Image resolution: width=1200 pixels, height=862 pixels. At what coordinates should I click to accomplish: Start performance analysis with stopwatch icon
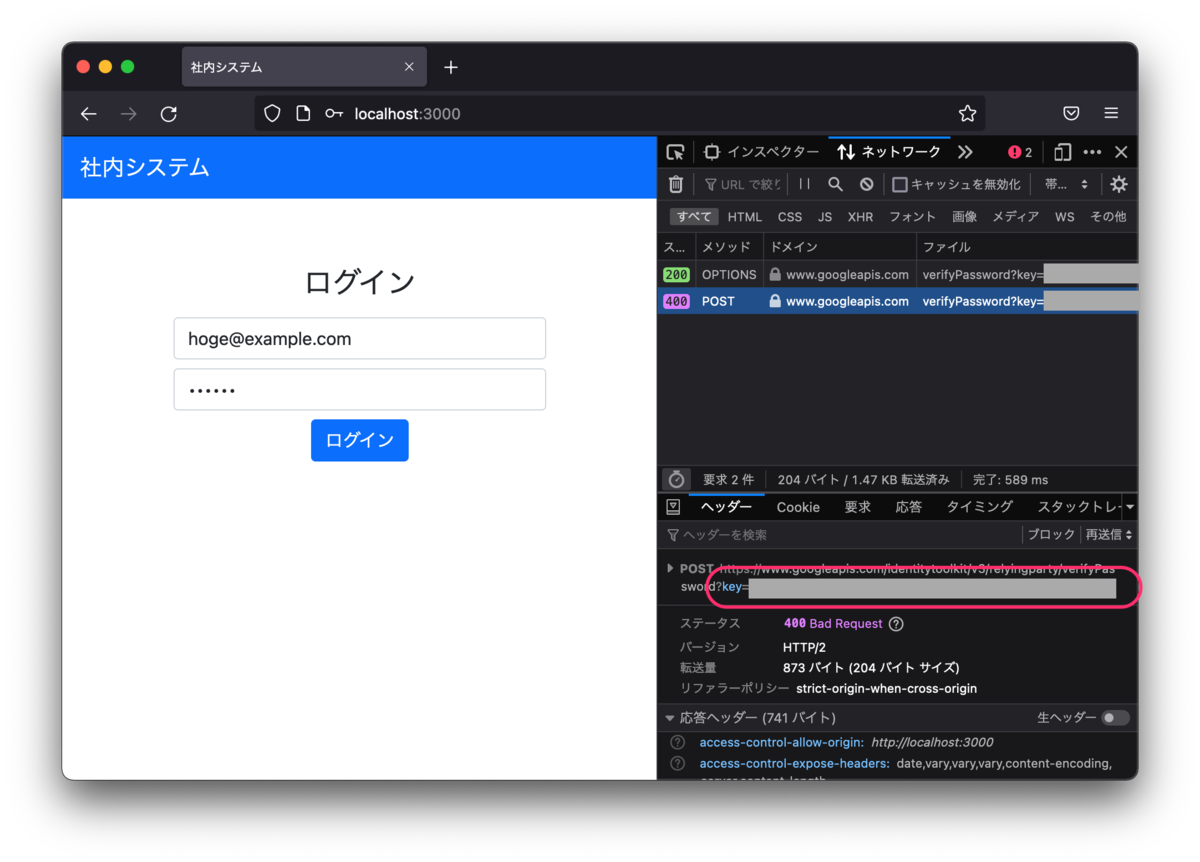pyautogui.click(x=676, y=479)
